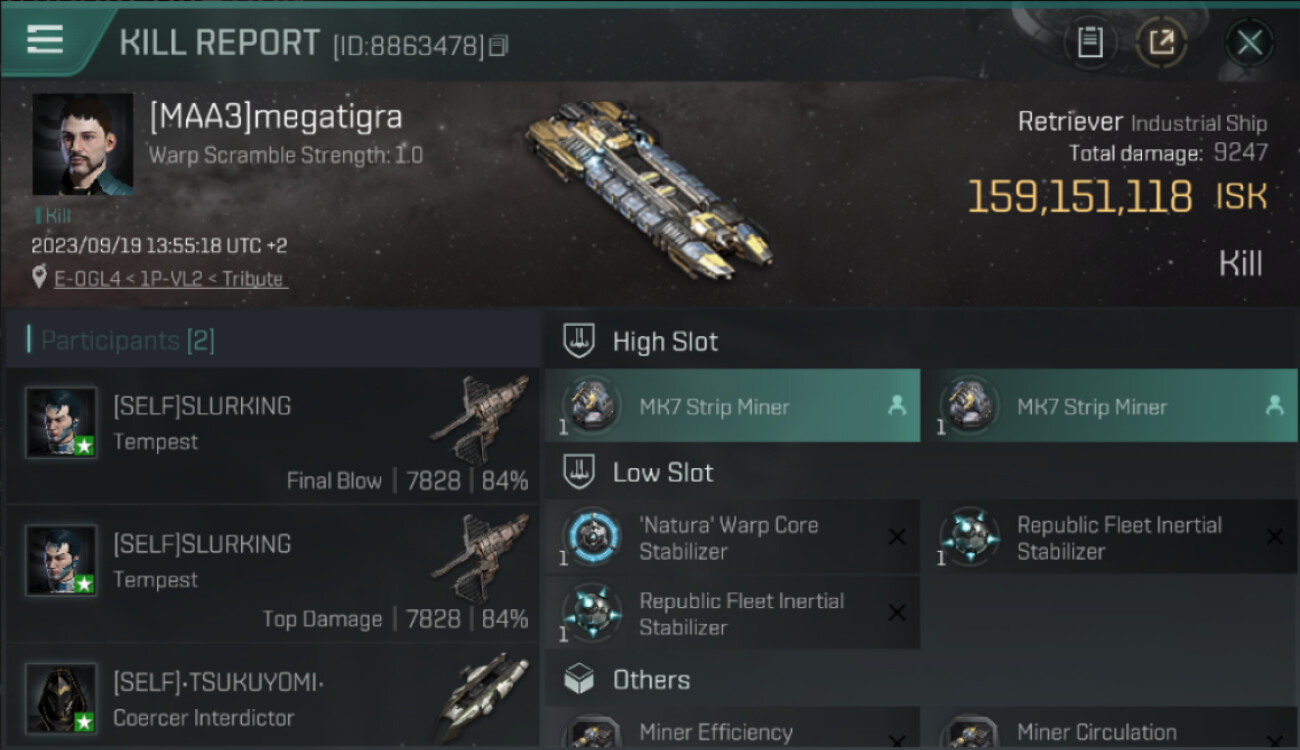Toggle X on 'Natura' Warp Core Stabilizer
The height and width of the screenshot is (750, 1300).
tap(897, 537)
